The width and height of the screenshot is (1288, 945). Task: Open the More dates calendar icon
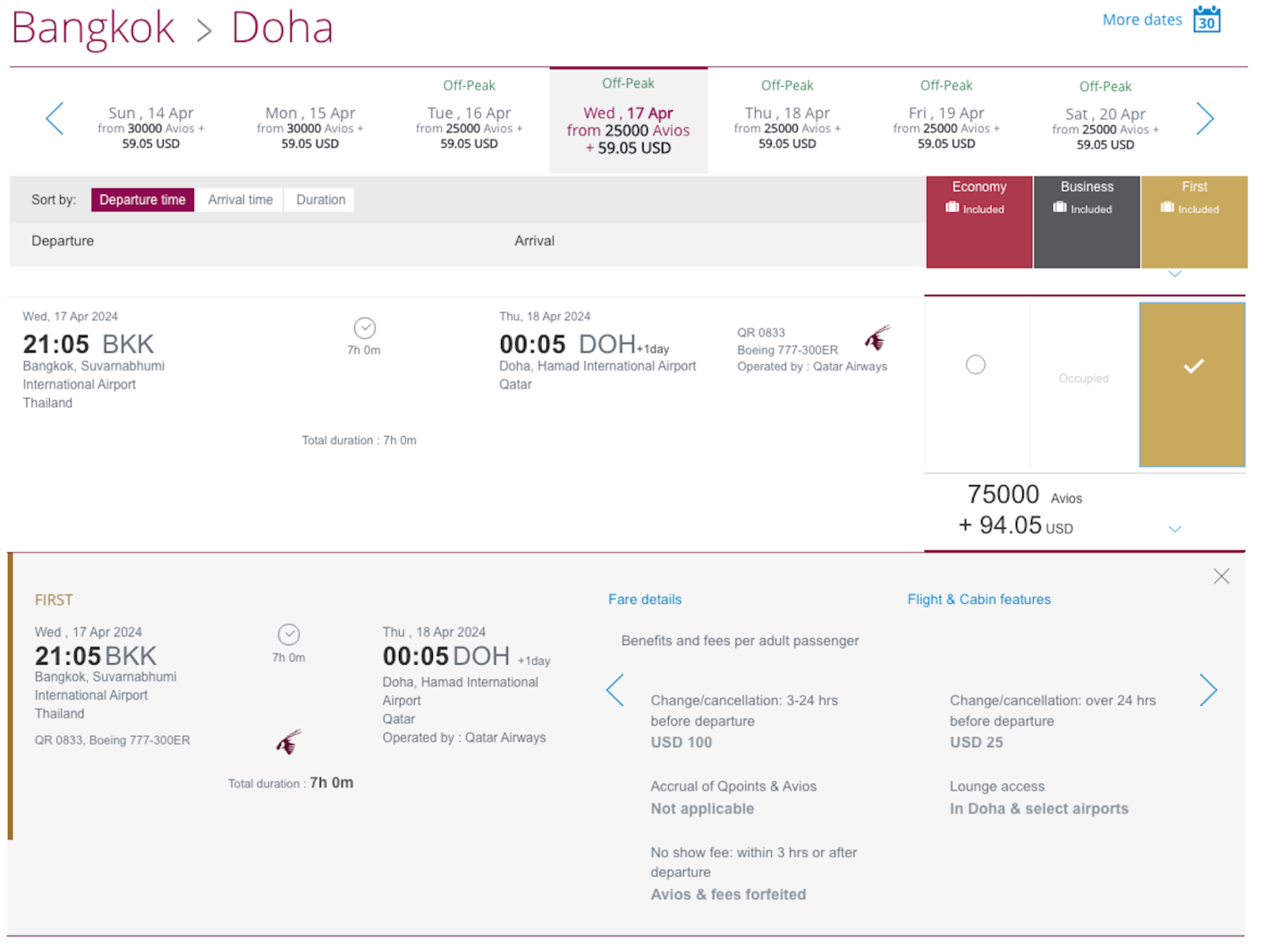pos(1207,19)
